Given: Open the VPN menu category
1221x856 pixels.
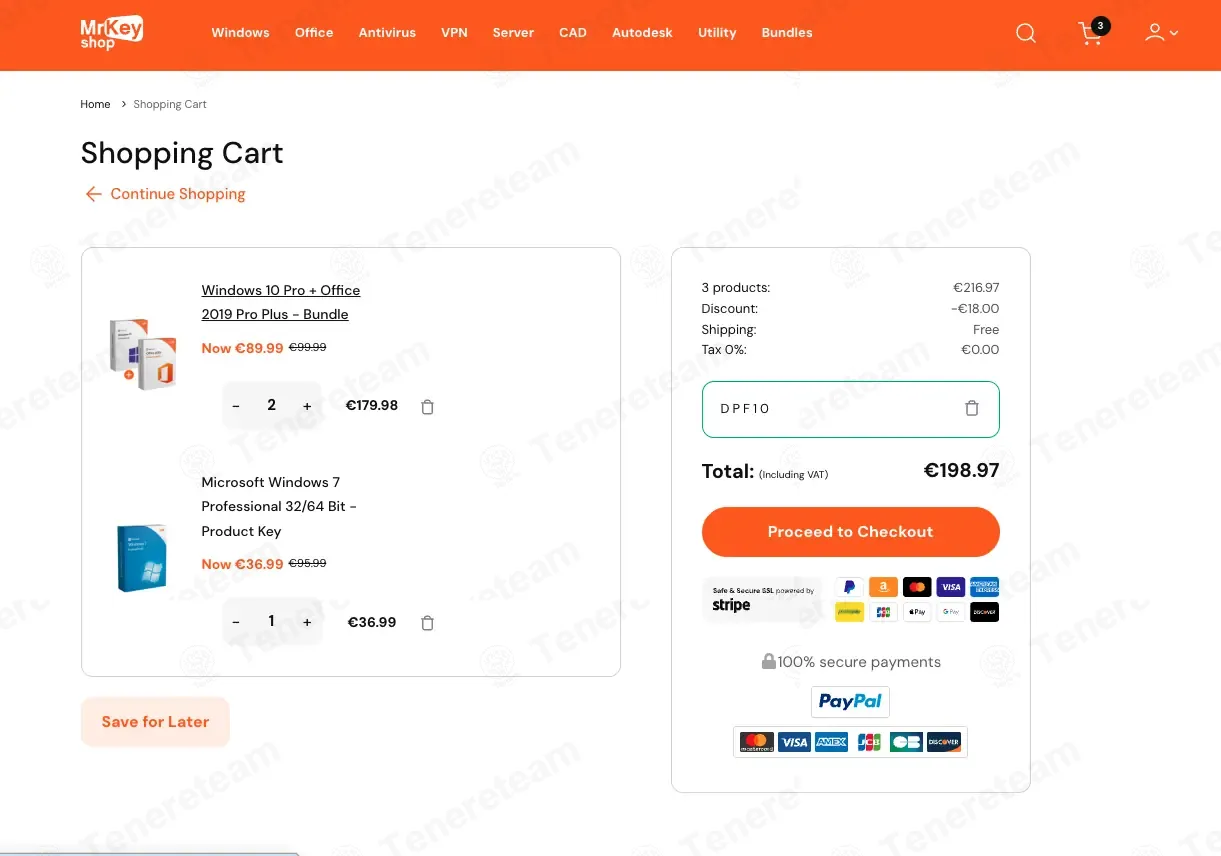Looking at the screenshot, I should [454, 33].
